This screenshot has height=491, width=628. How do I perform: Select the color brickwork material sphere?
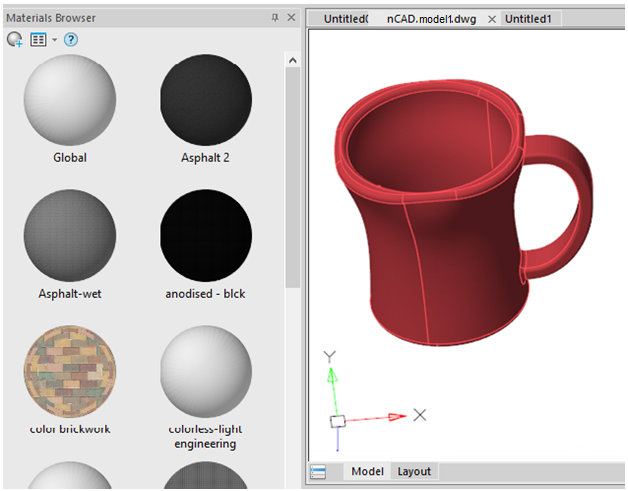tap(70, 371)
